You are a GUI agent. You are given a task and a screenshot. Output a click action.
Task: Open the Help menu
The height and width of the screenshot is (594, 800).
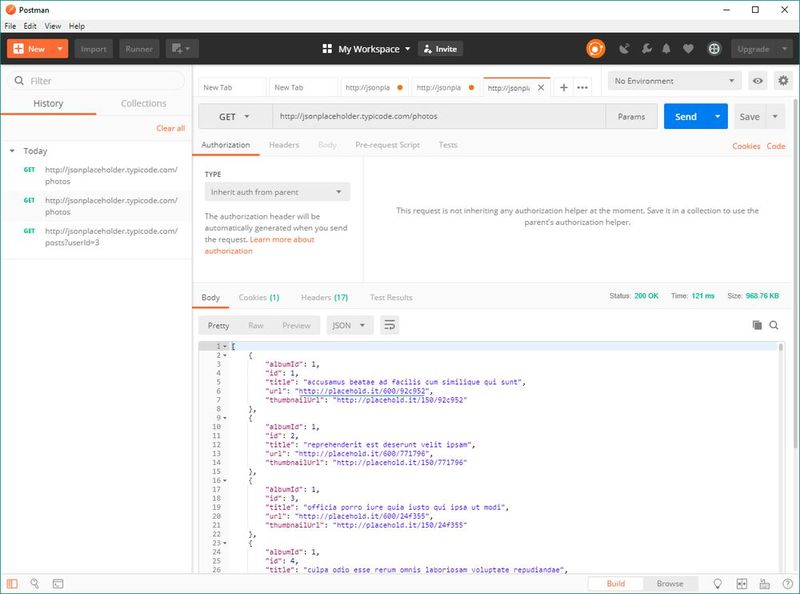(77, 26)
